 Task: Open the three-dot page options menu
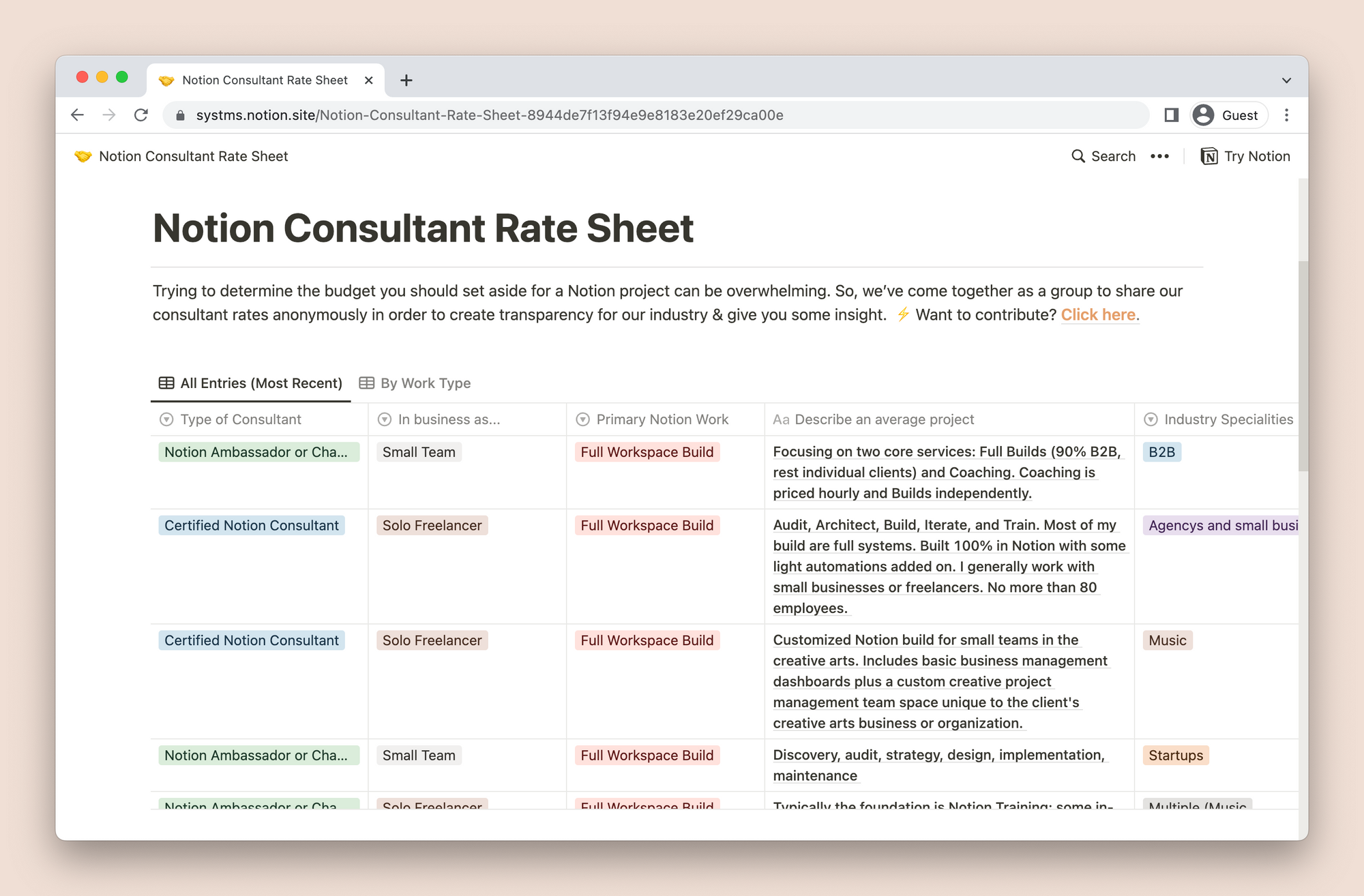1159,156
